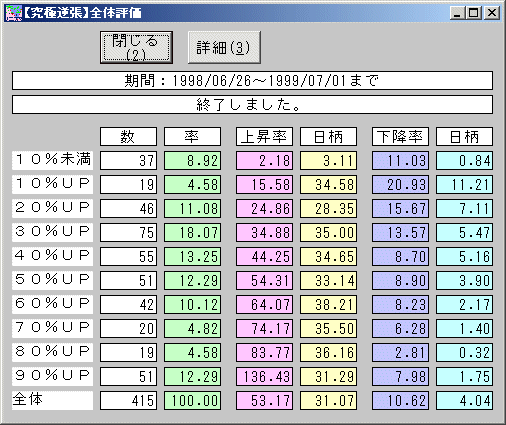
Task: Click pink rise-rate cell 136.43
Action: pyautogui.click(x=264, y=376)
